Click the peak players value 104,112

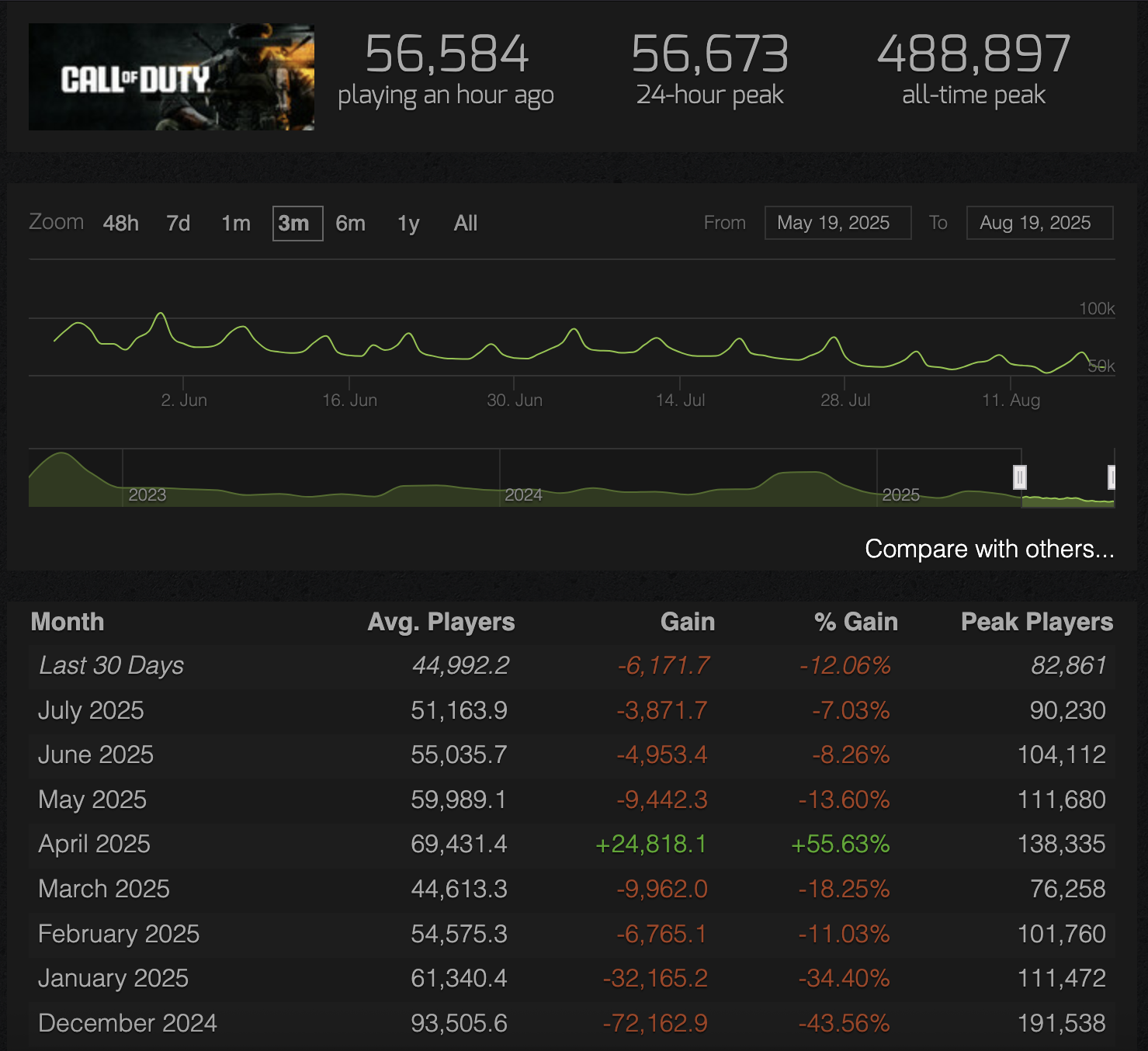pos(1062,754)
